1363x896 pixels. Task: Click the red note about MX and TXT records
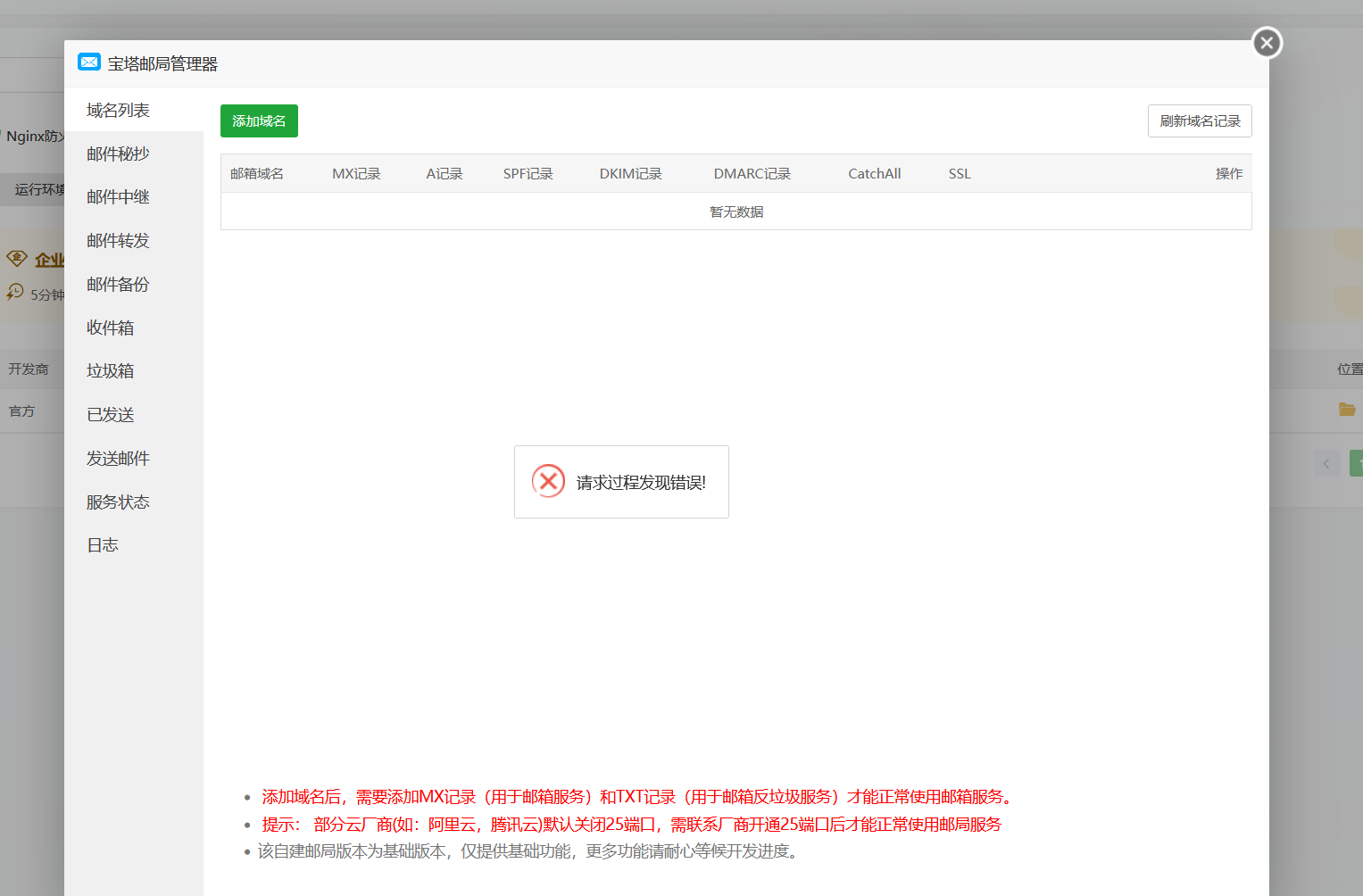click(636, 796)
